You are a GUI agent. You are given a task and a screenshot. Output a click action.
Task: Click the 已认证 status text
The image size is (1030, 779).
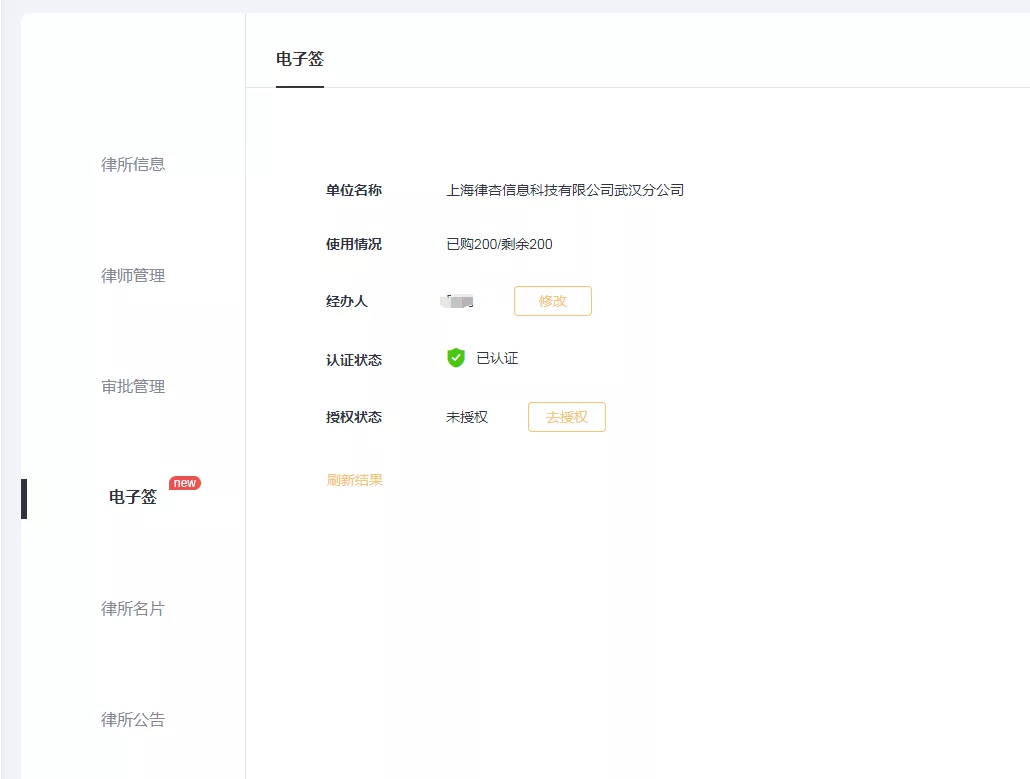[497, 358]
